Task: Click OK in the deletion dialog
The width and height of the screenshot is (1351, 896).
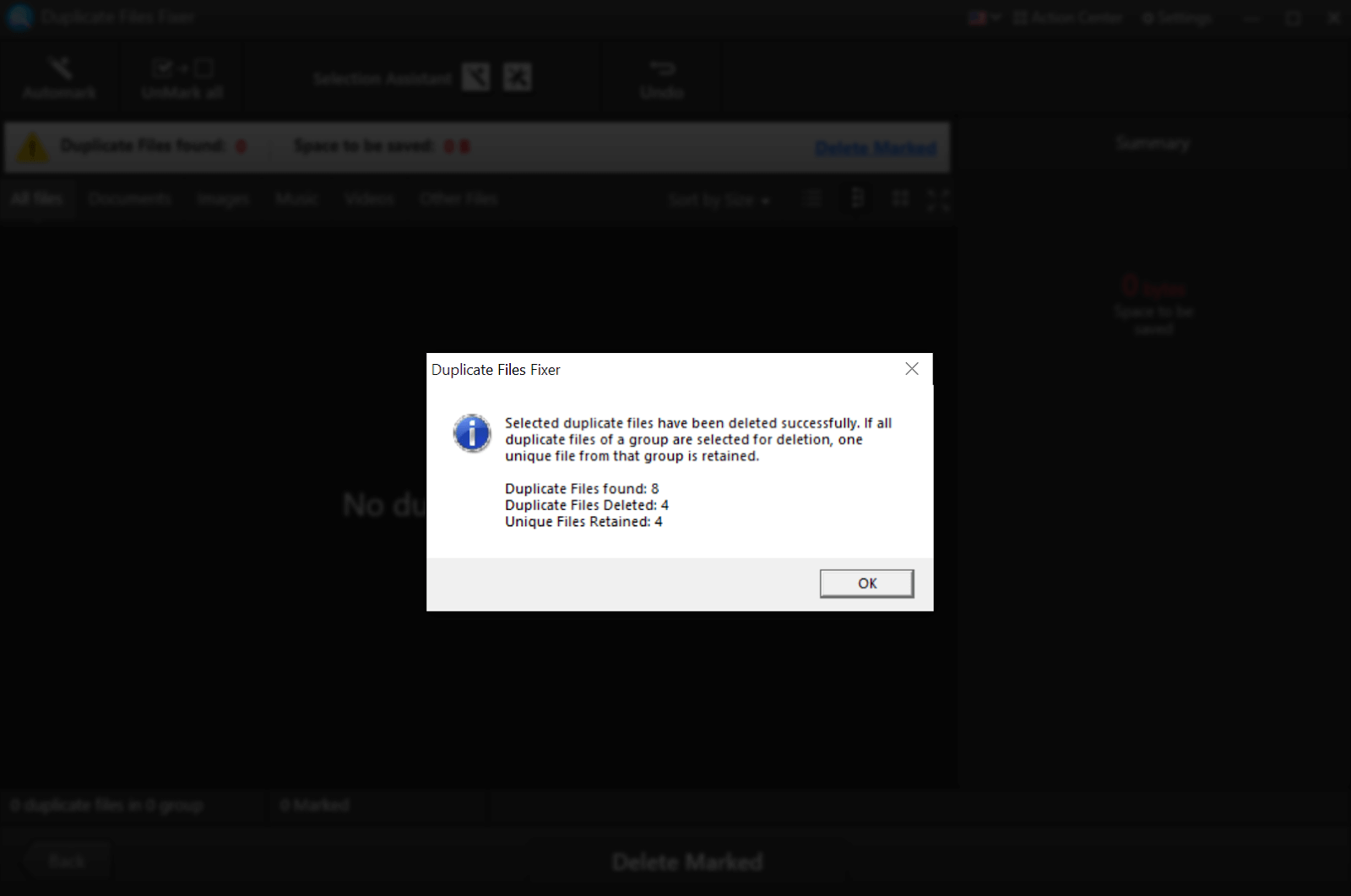Action: (x=866, y=584)
